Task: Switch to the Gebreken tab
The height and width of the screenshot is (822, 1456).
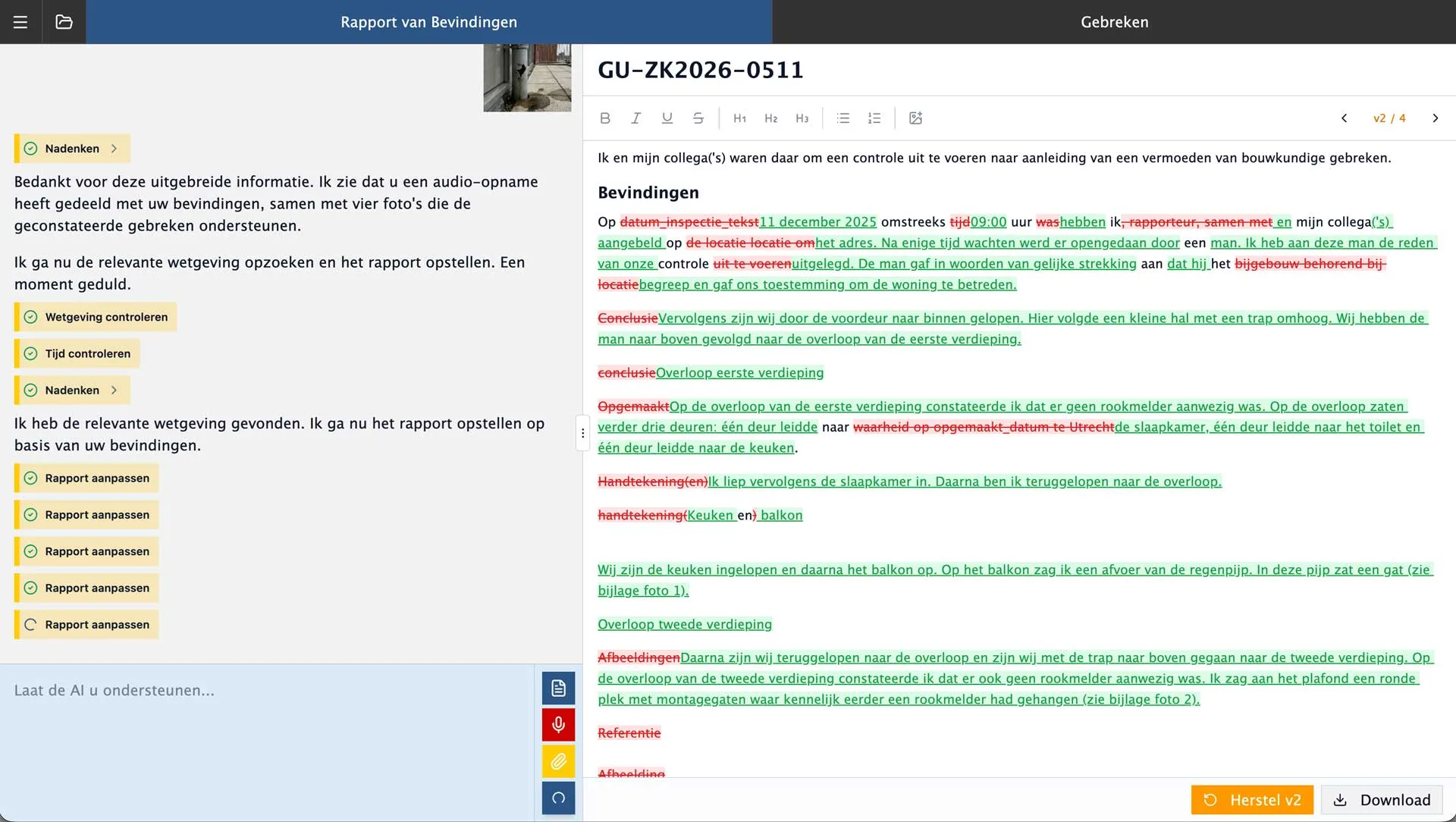Action: point(1114,22)
